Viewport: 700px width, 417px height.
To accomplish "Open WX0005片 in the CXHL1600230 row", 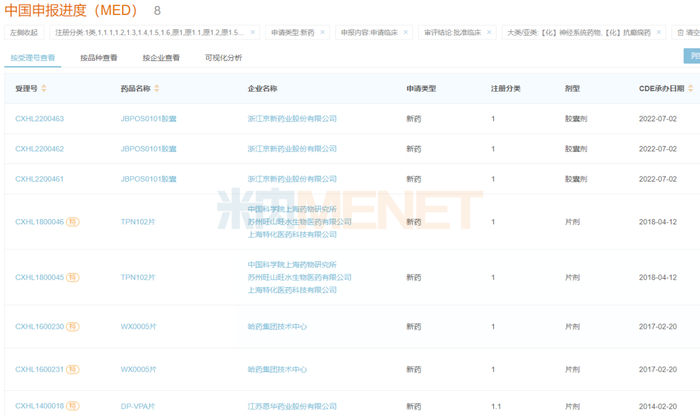I will tap(138, 326).
